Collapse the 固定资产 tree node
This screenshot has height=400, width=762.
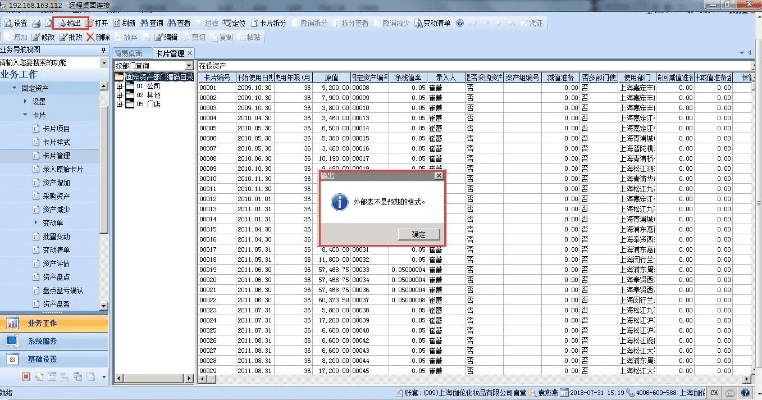(x=15, y=88)
